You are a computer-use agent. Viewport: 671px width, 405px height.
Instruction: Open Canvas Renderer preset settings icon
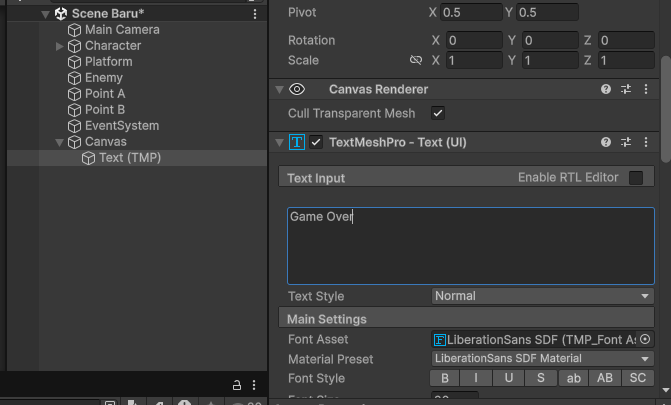click(x=626, y=89)
